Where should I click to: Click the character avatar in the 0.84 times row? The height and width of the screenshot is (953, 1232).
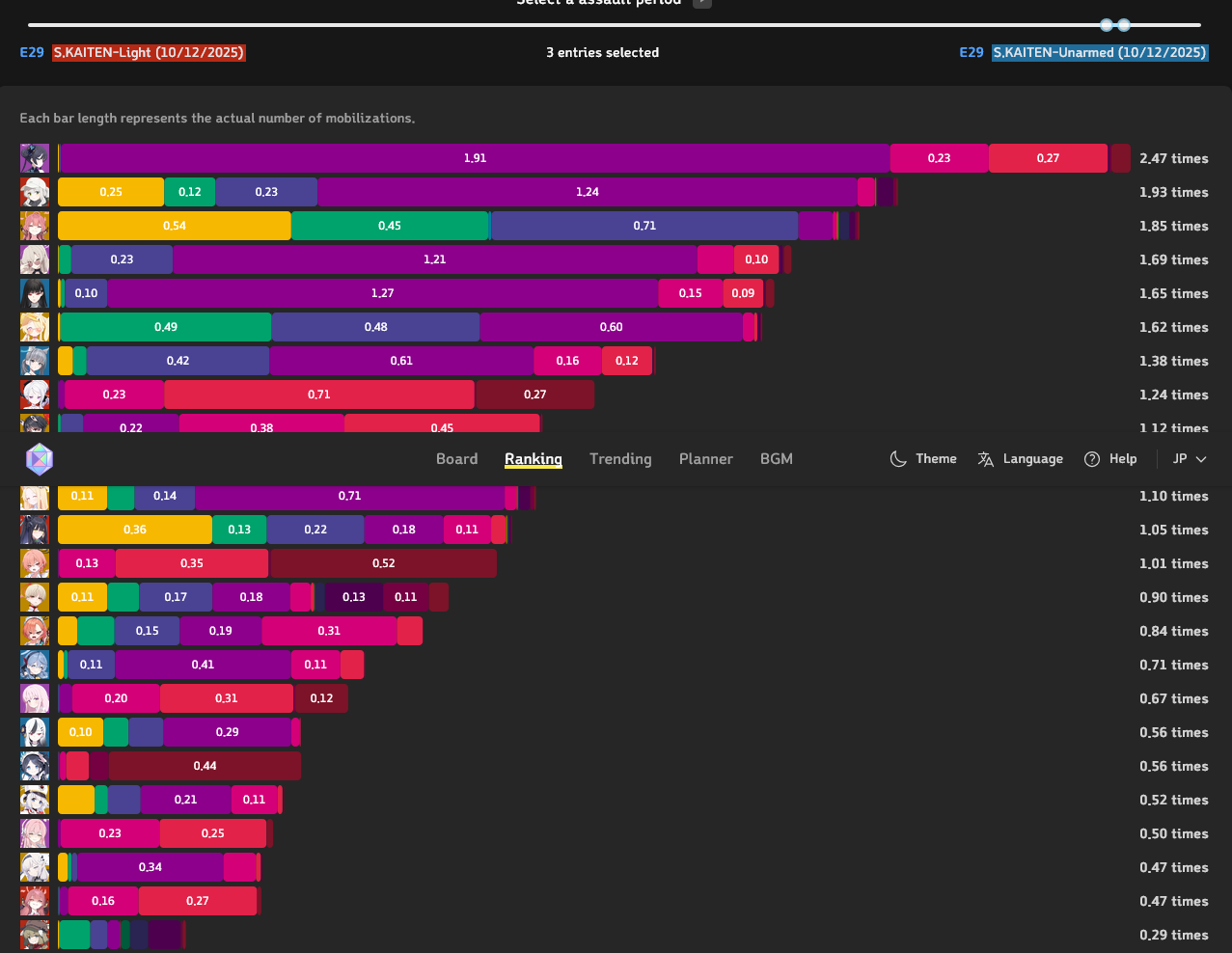(35, 631)
